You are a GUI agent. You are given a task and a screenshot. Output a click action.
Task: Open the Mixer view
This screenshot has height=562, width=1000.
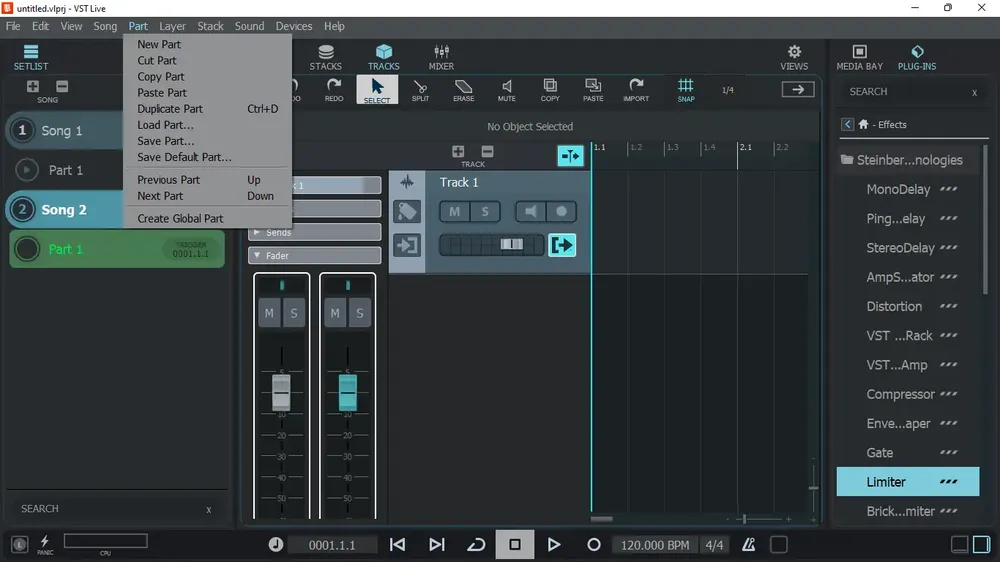pos(441,57)
